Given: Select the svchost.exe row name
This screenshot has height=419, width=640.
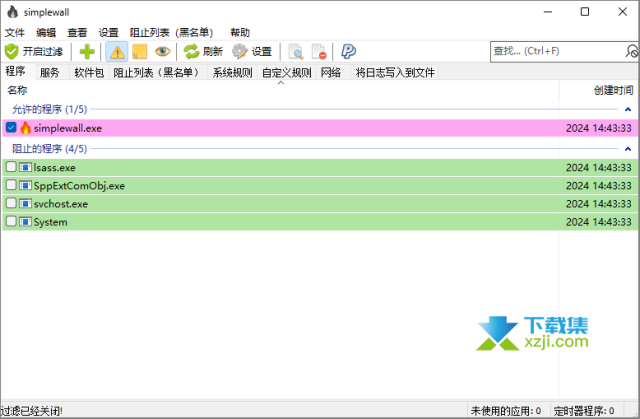Looking at the screenshot, I should (x=61, y=204).
